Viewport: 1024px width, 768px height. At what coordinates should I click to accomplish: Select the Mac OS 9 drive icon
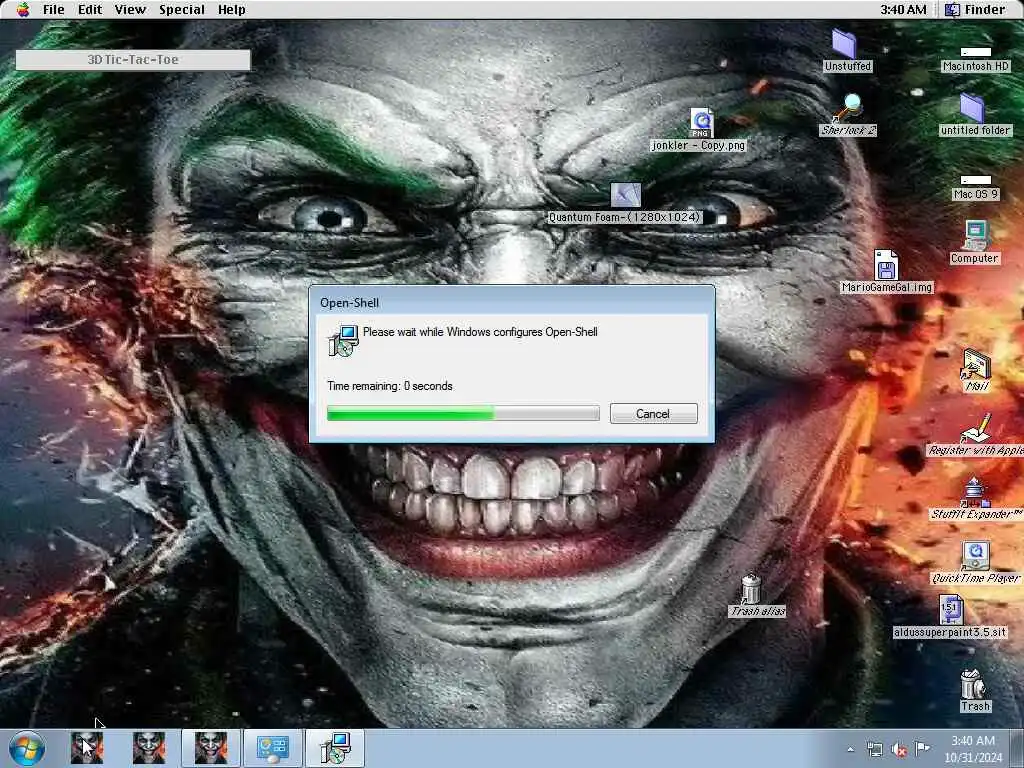[976, 180]
